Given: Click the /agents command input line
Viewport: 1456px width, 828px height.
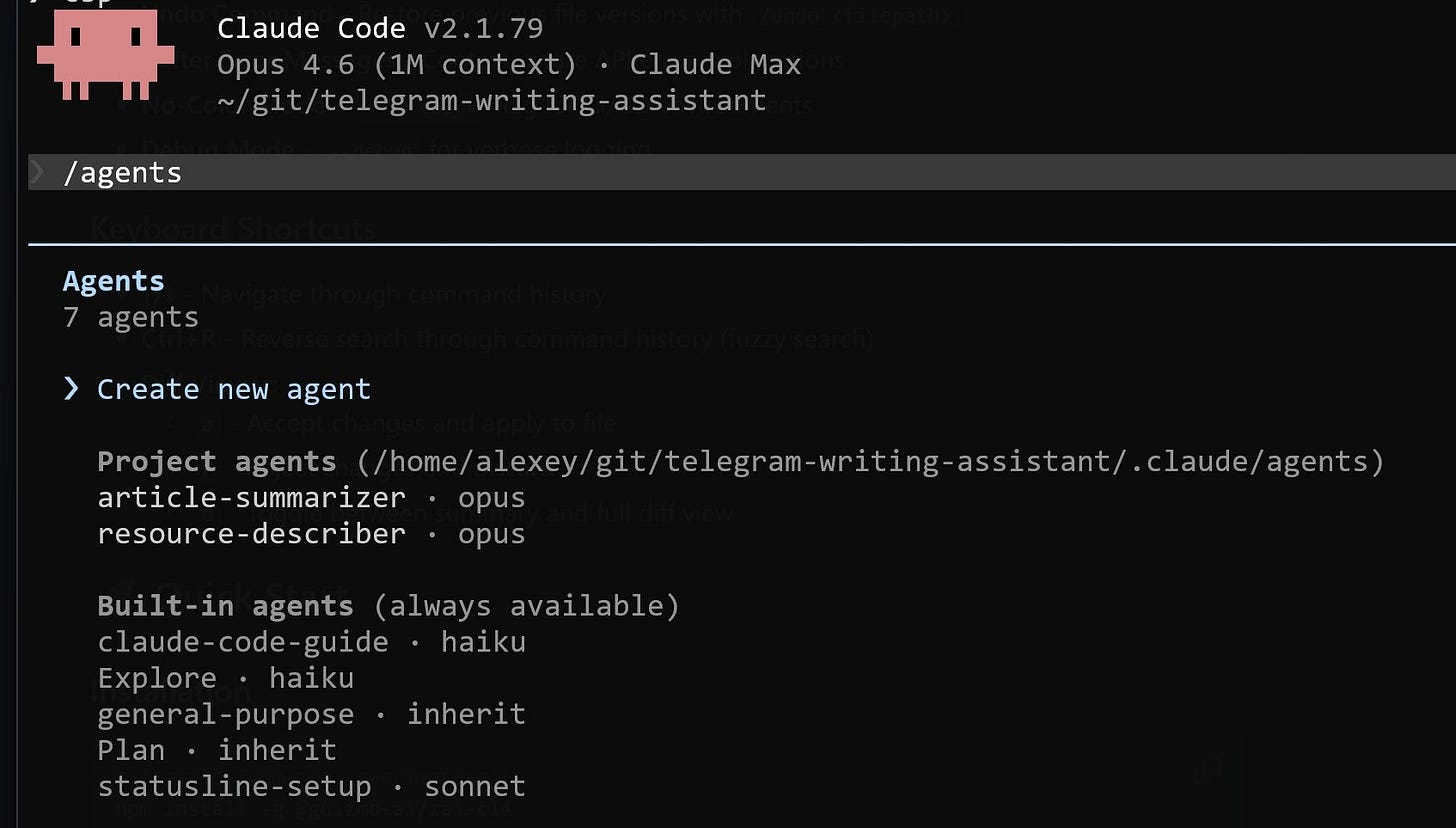Looking at the screenshot, I should [742, 172].
